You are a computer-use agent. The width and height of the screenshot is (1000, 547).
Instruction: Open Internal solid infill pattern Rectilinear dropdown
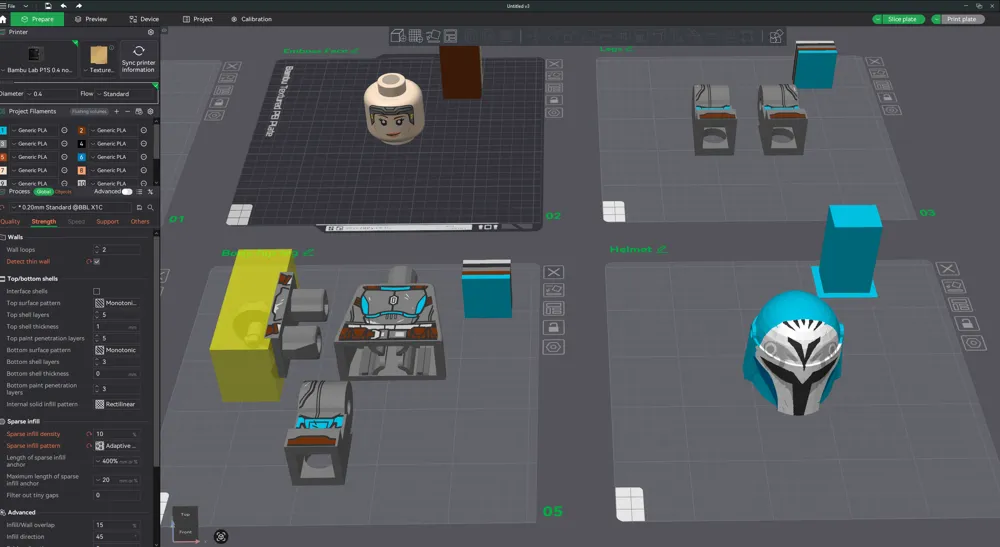[116, 404]
